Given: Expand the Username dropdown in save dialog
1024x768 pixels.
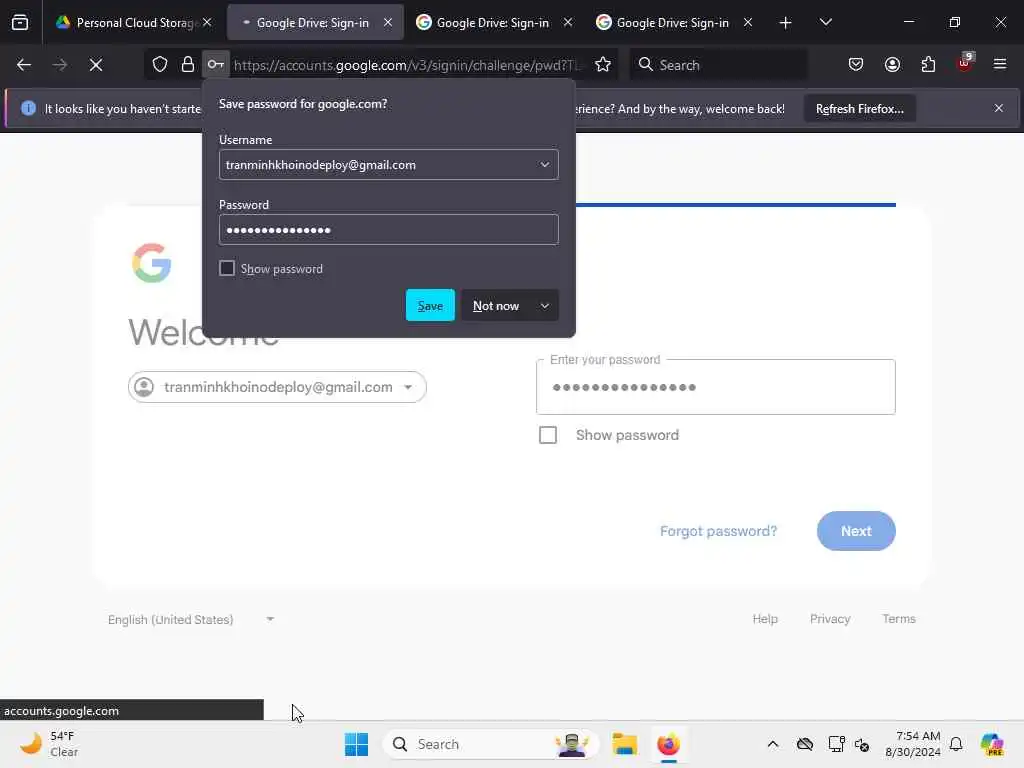Looking at the screenshot, I should pos(545,165).
